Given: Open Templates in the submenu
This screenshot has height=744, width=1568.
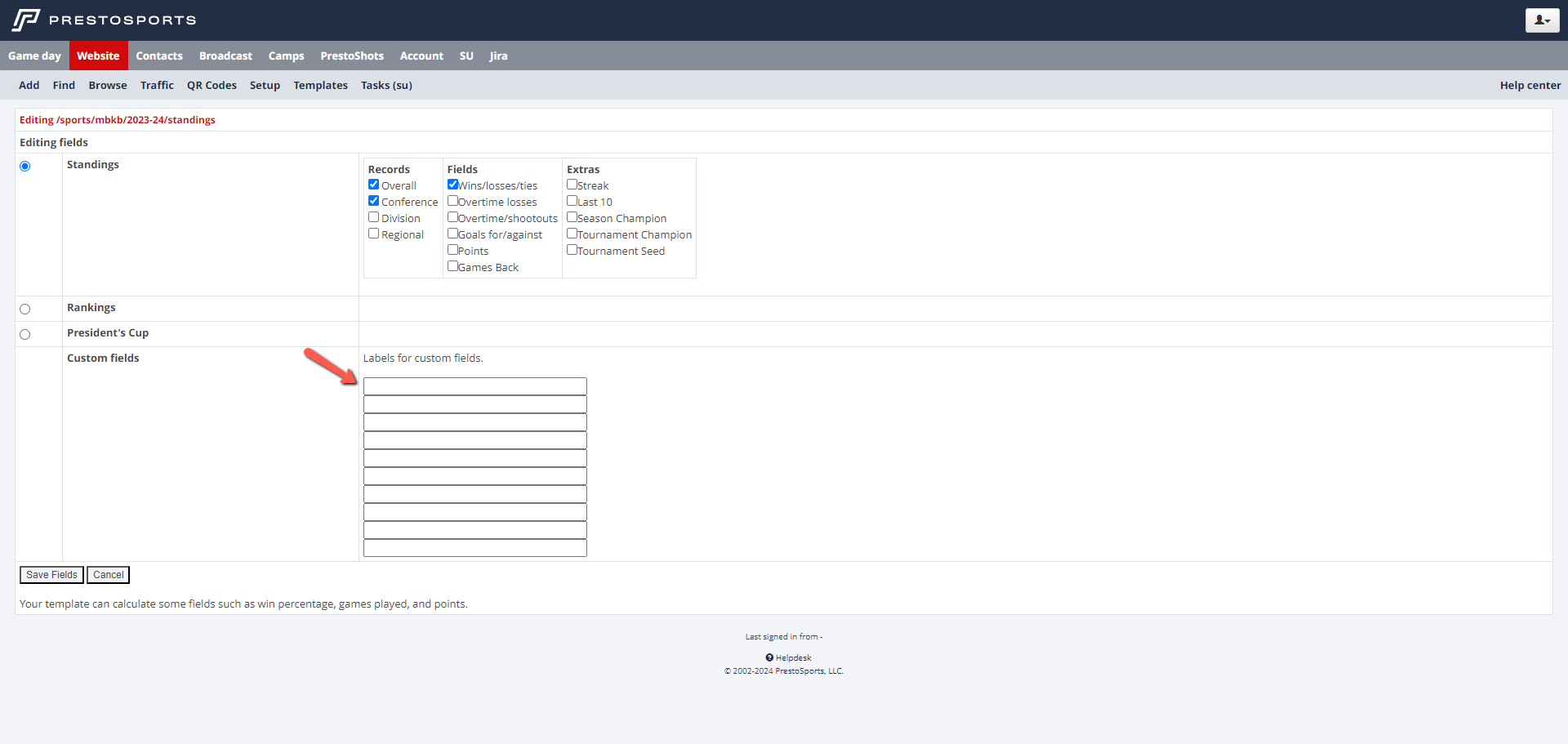Looking at the screenshot, I should (x=320, y=85).
